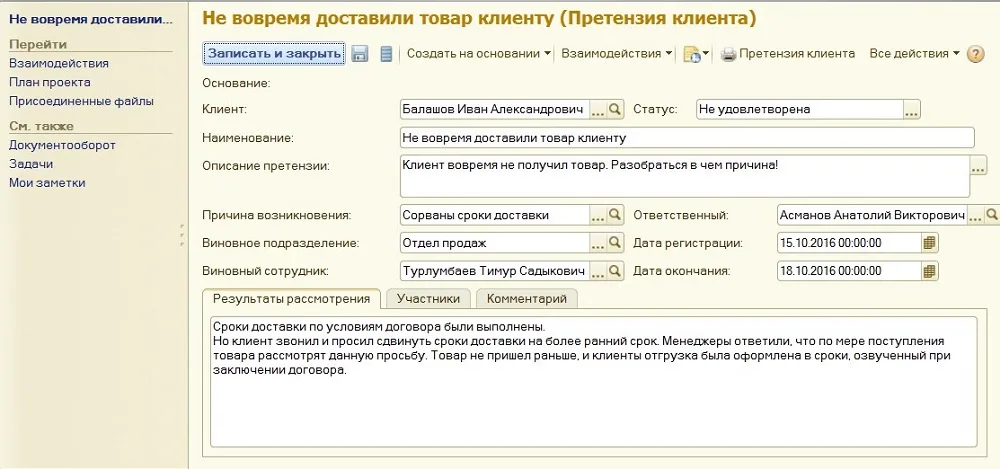Click Дата окончания field 18.10.2016
This screenshot has height=469, width=1000.
(849, 271)
